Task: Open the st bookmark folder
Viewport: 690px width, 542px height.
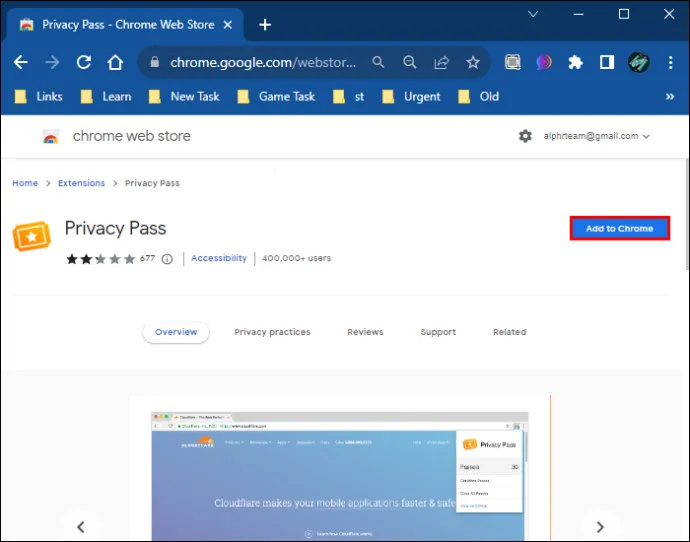Action: (349, 96)
